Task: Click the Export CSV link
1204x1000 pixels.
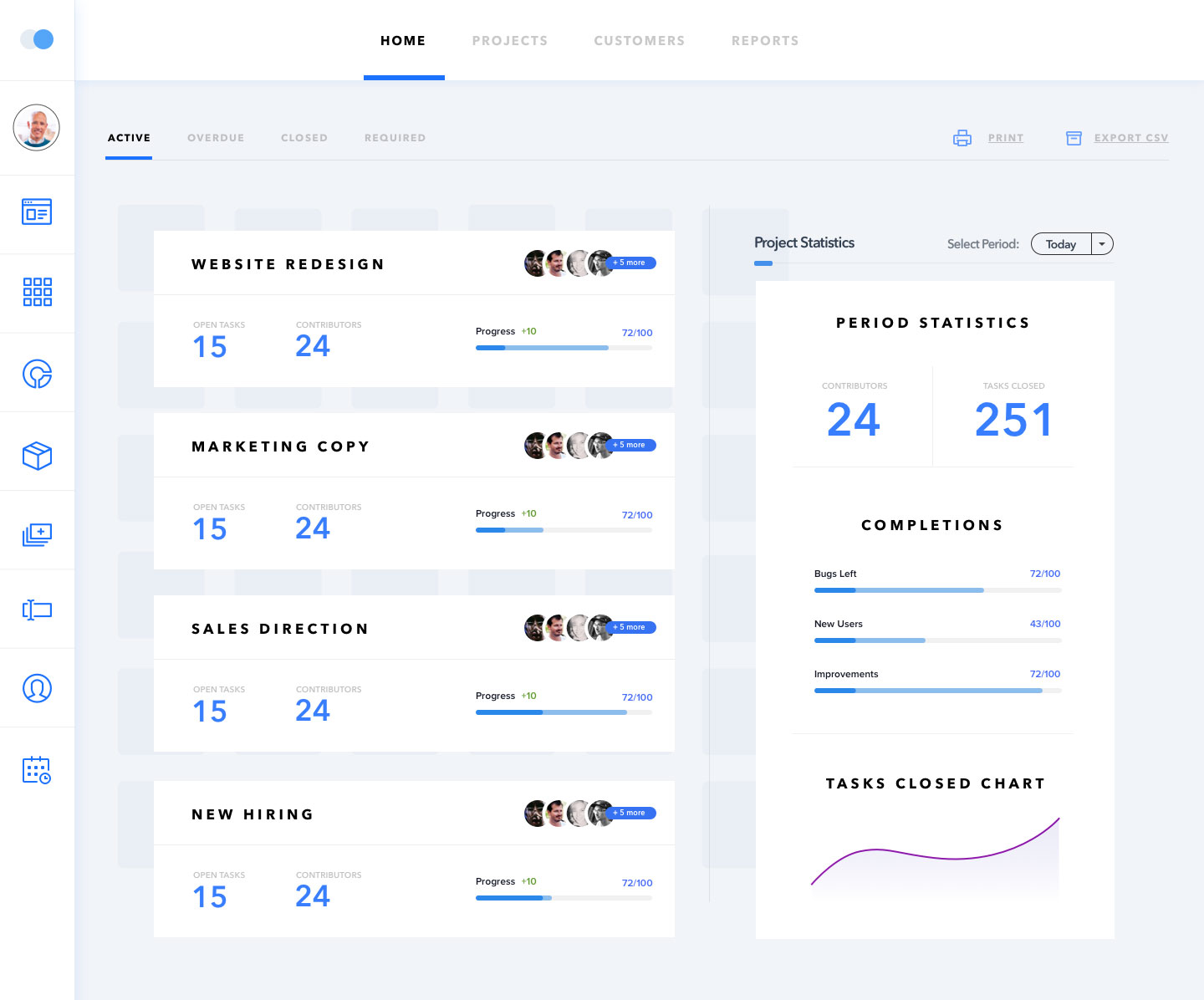Action: (1130, 138)
